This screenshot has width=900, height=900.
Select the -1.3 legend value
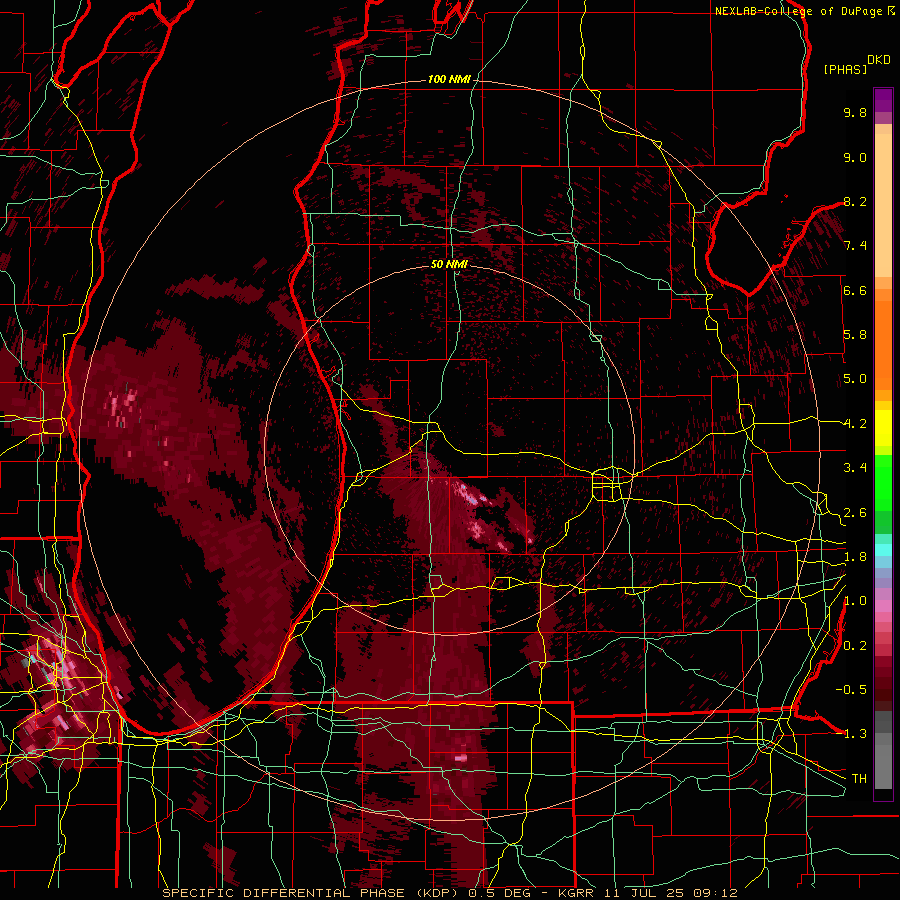(x=851, y=734)
